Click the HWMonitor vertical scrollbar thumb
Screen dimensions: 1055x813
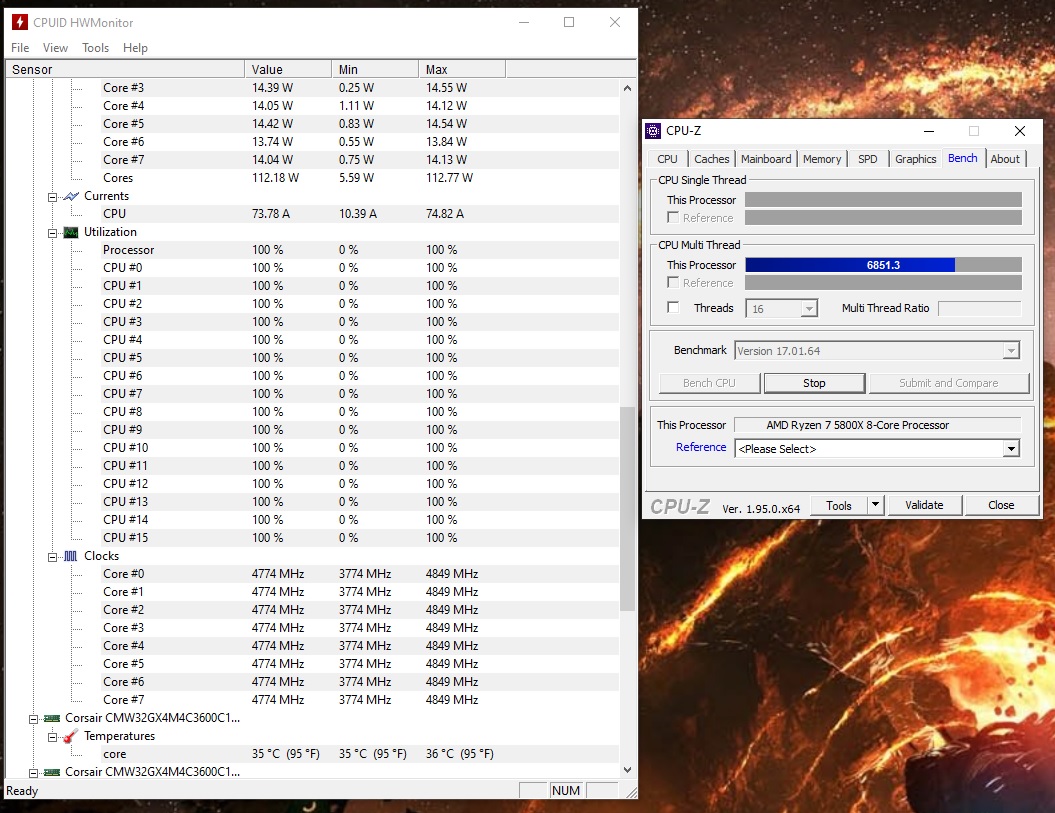point(626,508)
